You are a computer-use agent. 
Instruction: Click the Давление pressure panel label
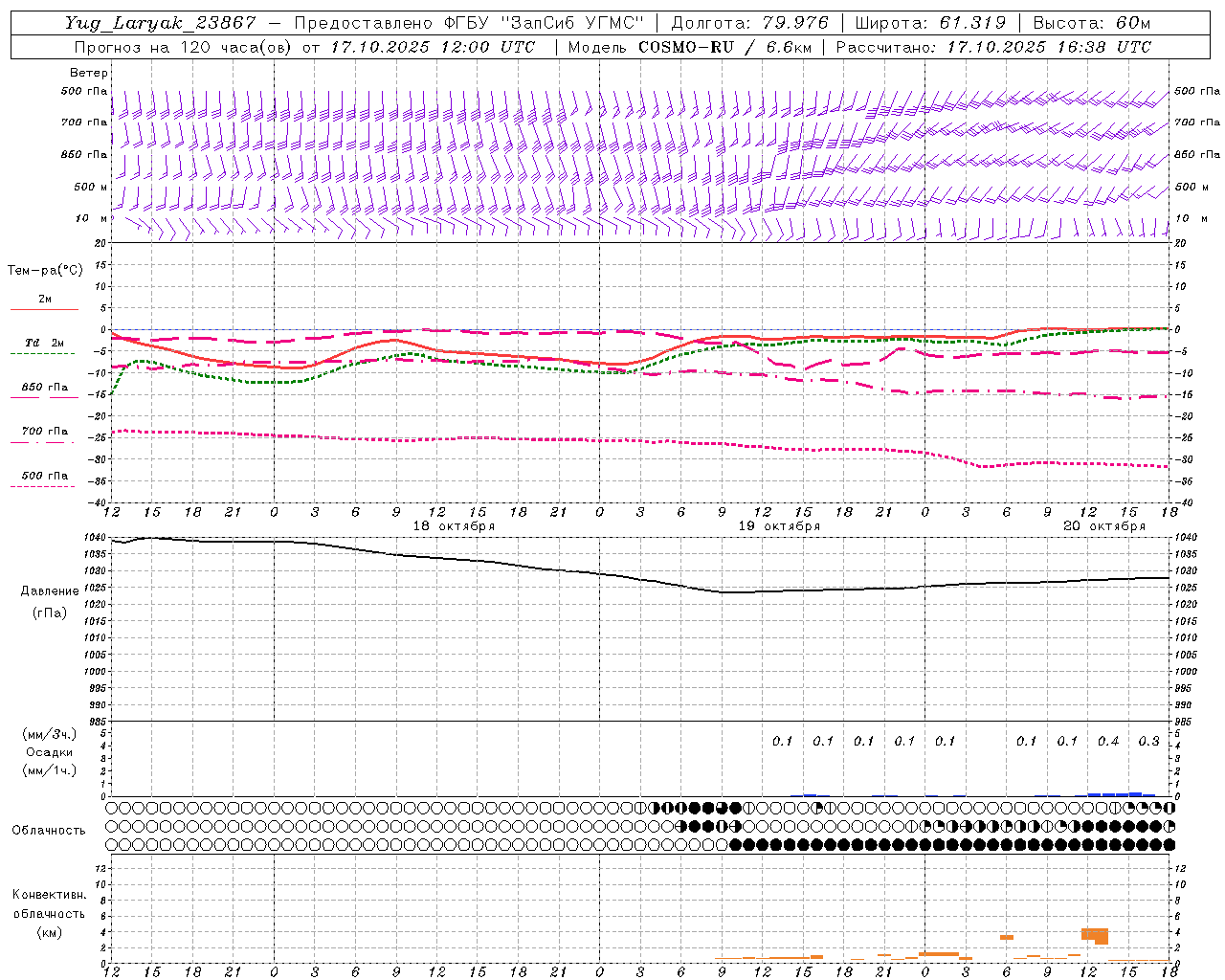tap(50, 591)
